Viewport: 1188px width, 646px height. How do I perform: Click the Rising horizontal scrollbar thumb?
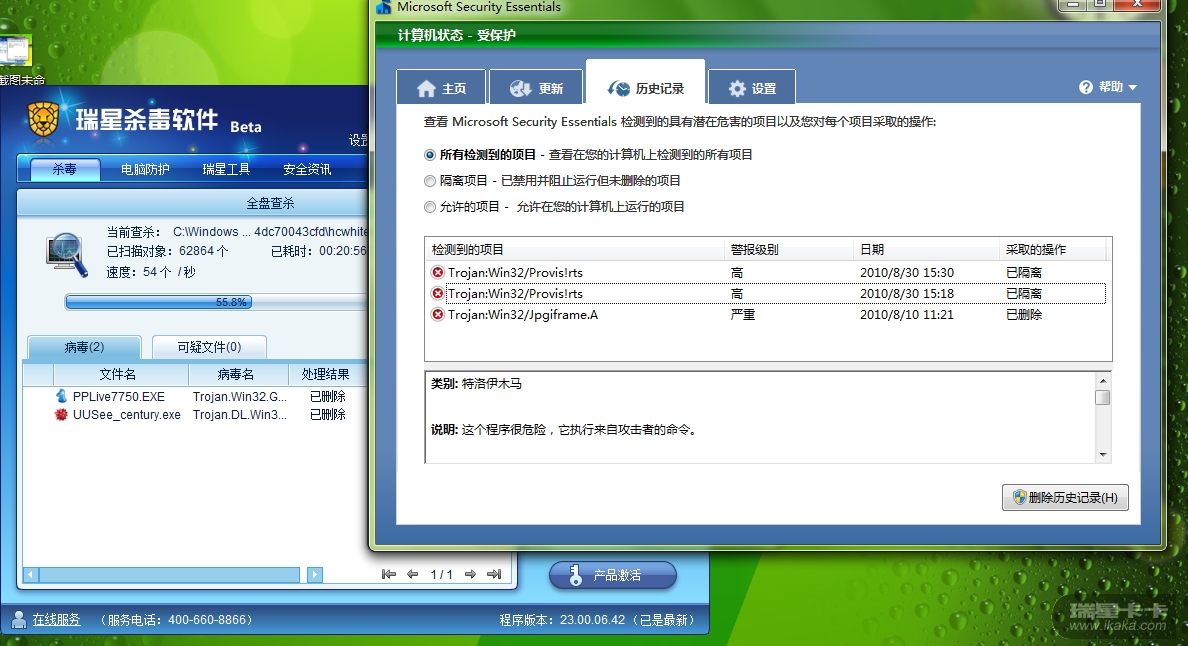point(169,575)
